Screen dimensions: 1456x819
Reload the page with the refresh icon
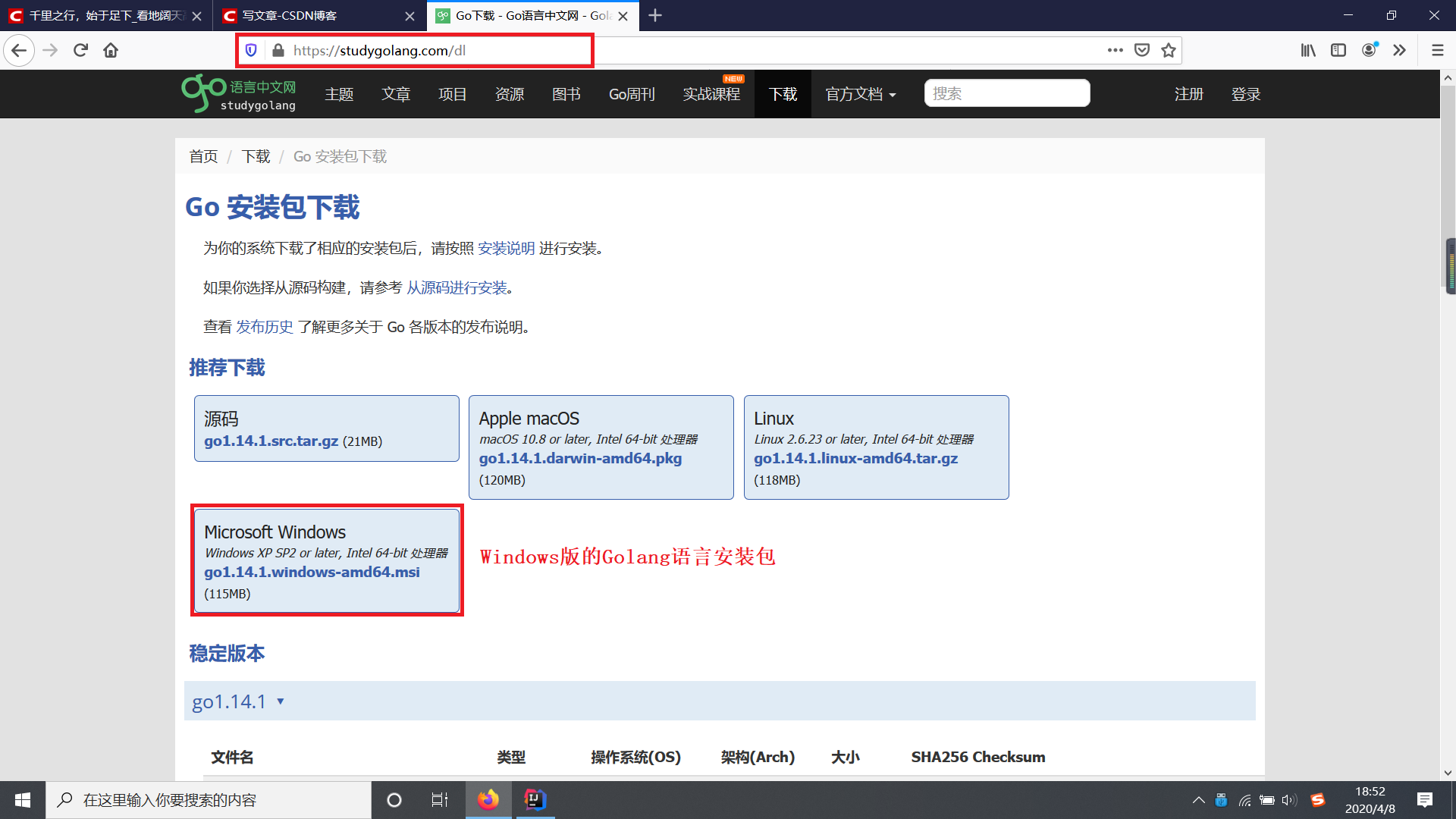pyautogui.click(x=81, y=50)
